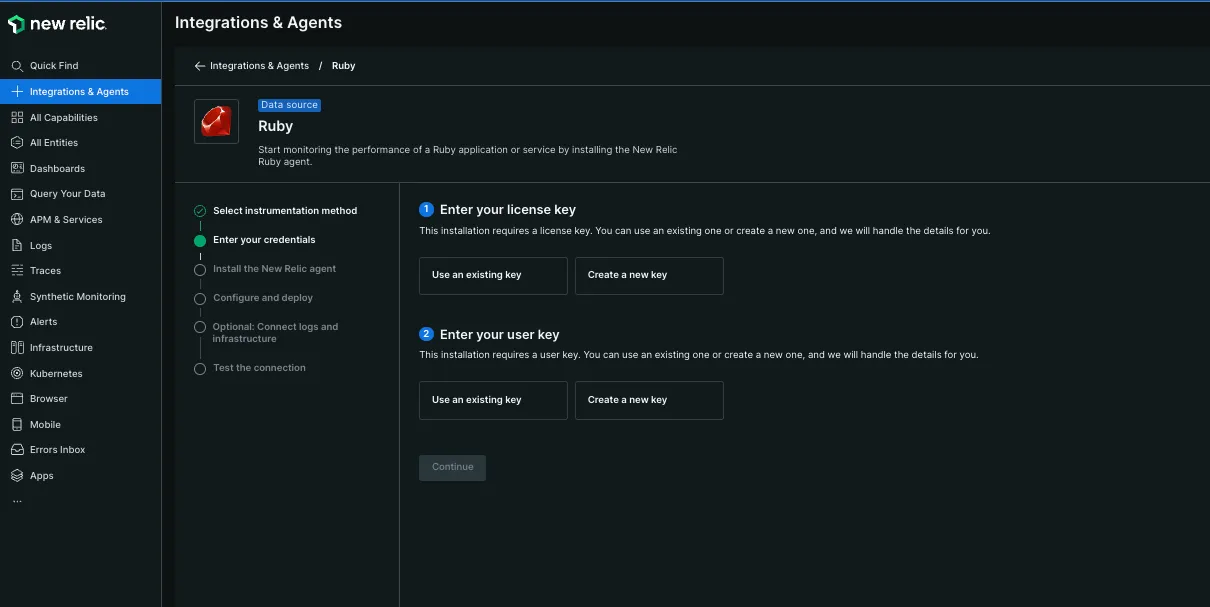1210x607 pixels.
Task: Select the 'Select instrumentation method' step
Action: pos(284,211)
